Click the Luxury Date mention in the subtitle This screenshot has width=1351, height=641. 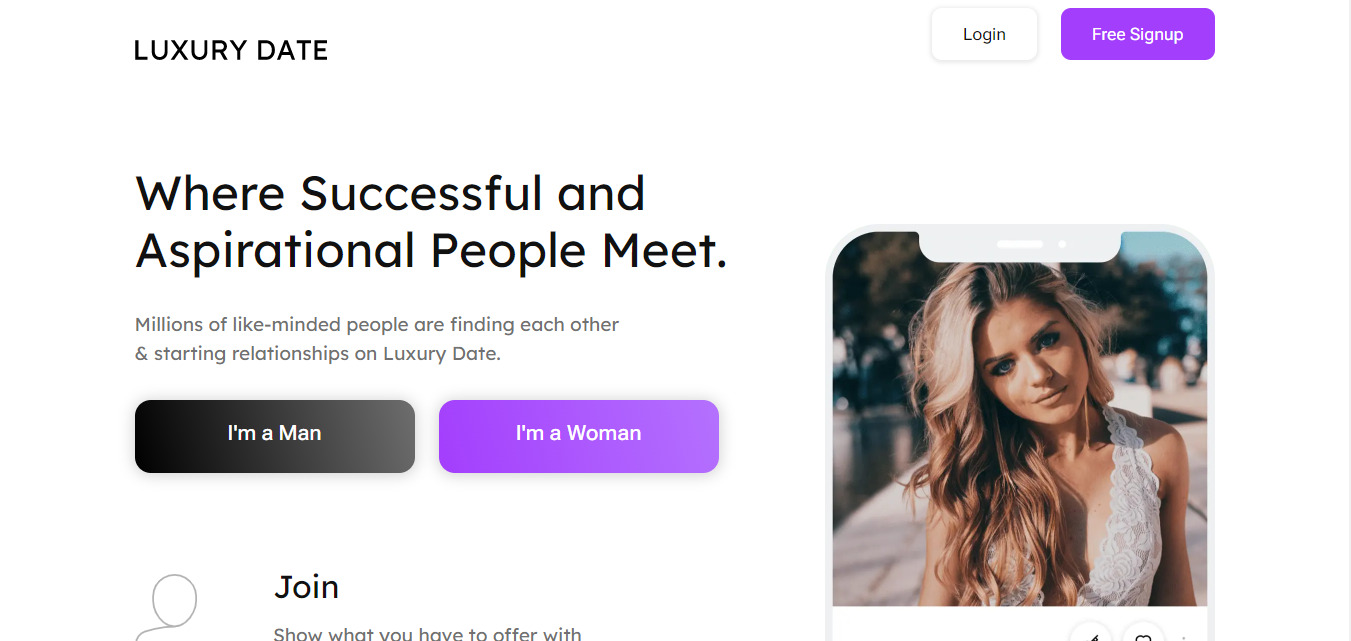(x=439, y=354)
